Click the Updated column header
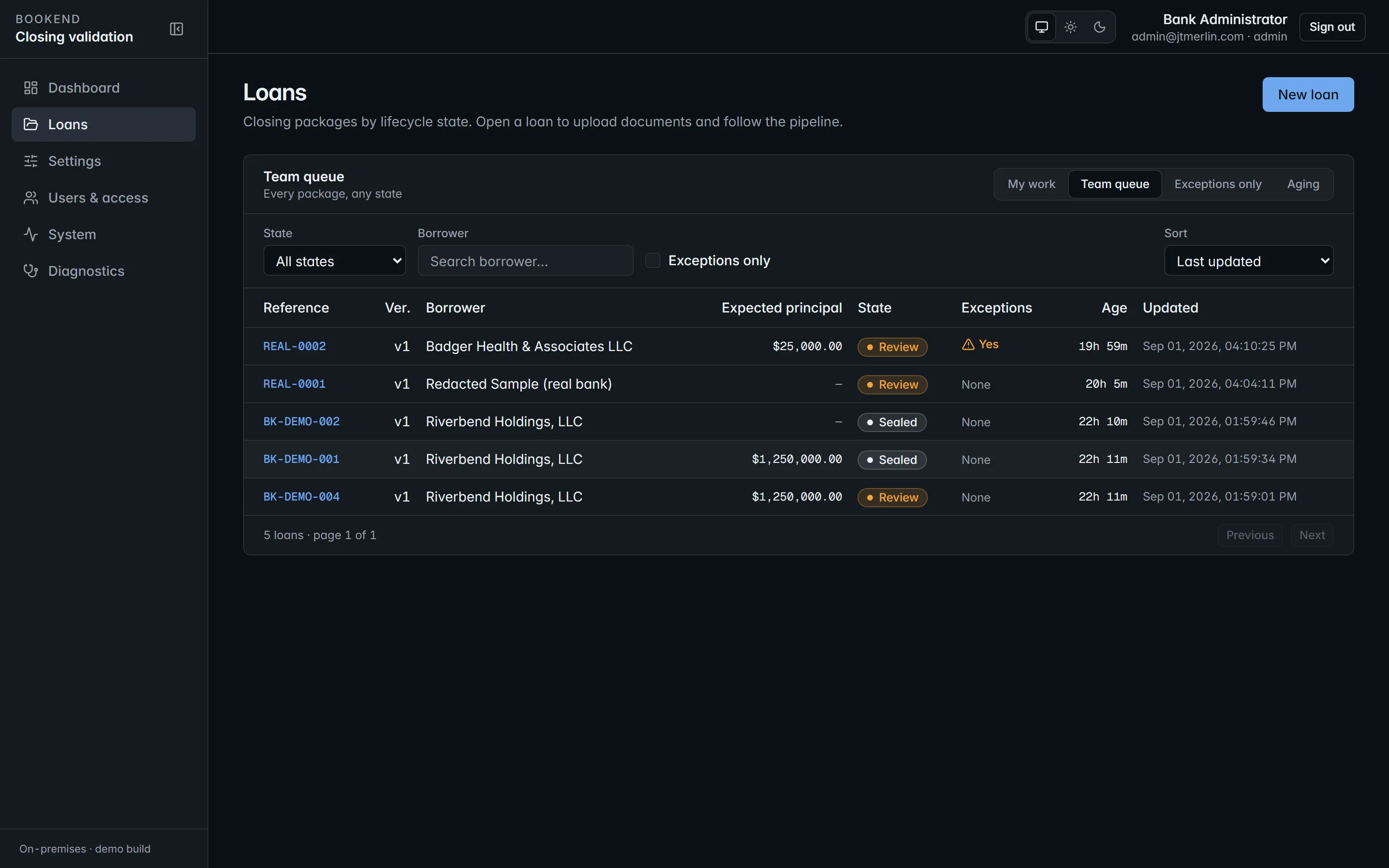 (1171, 308)
